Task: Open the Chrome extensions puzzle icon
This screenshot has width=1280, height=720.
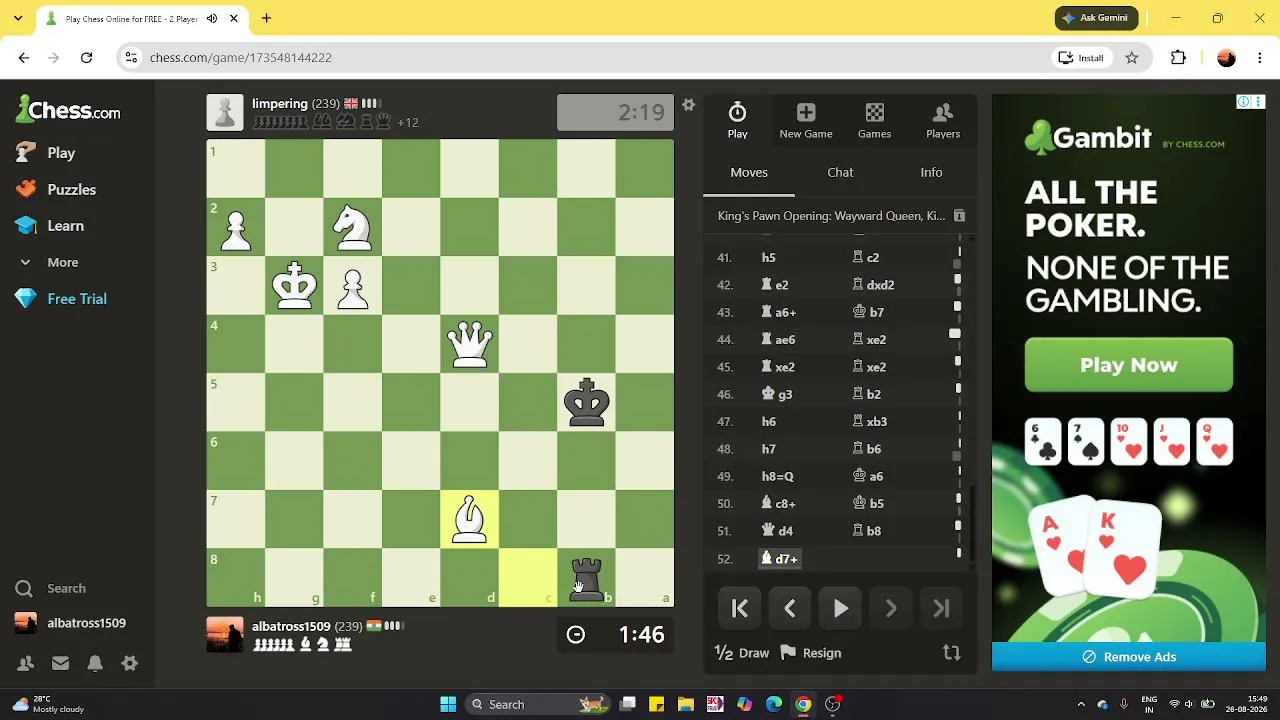Action: pyautogui.click(x=1178, y=58)
